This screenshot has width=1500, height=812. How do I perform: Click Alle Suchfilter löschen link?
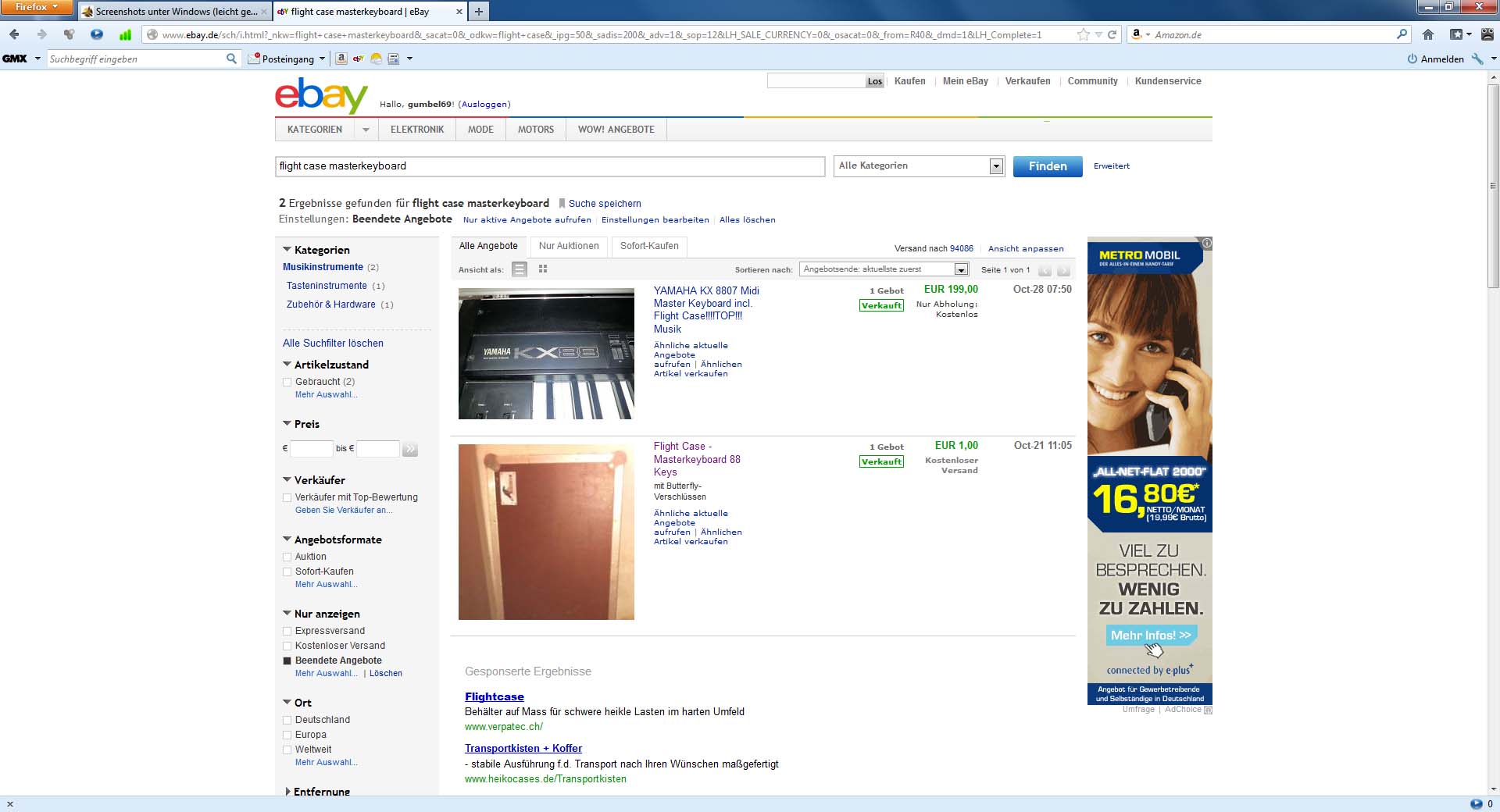click(333, 344)
